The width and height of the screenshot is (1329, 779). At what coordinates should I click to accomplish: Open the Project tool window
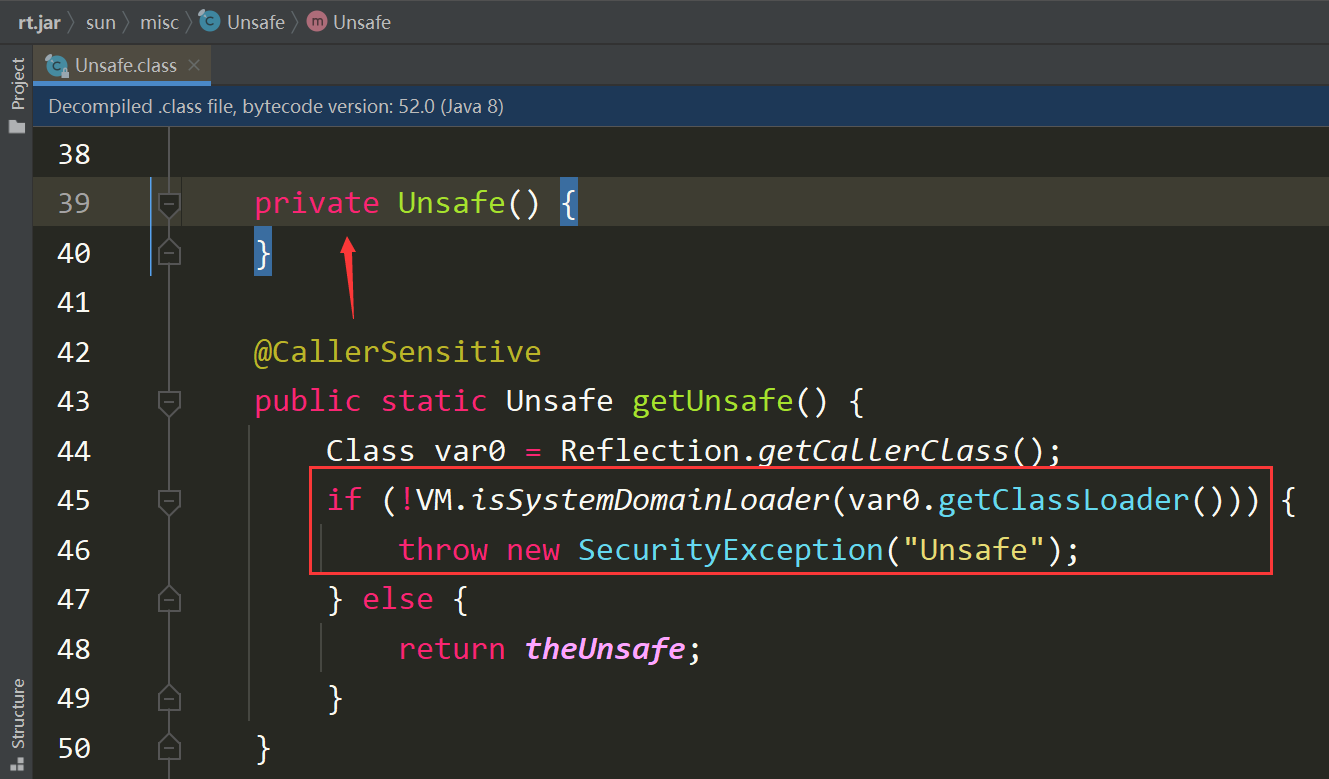click(17, 83)
